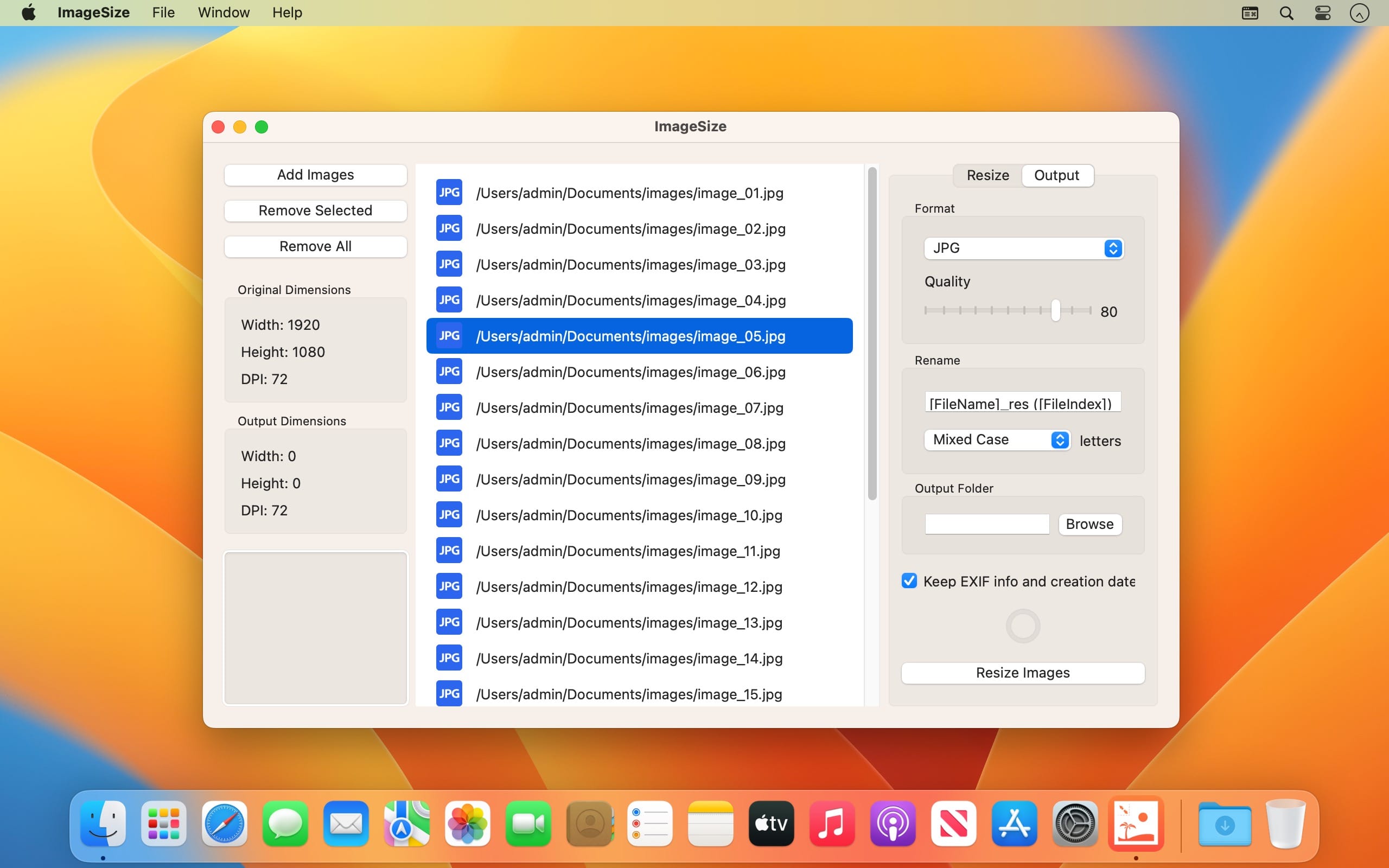
Task: Select image_09.jpg in the file list
Action: click(x=639, y=480)
